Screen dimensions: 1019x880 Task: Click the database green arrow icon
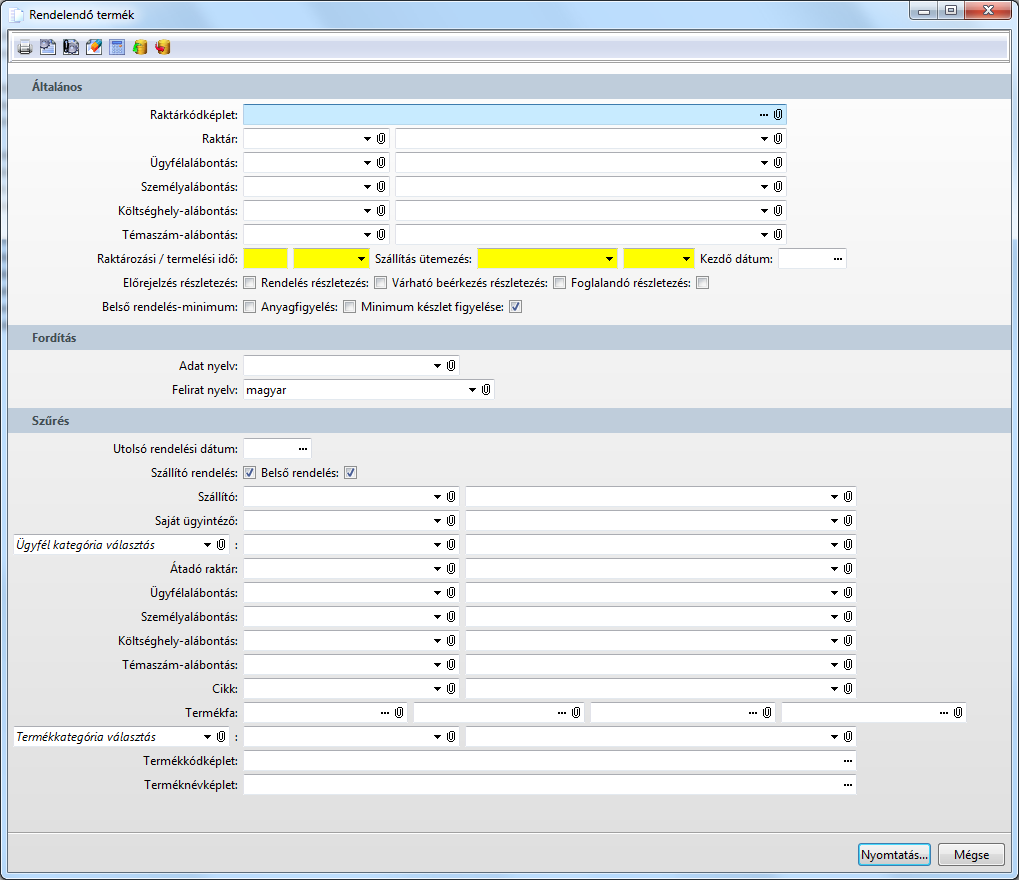click(x=140, y=47)
